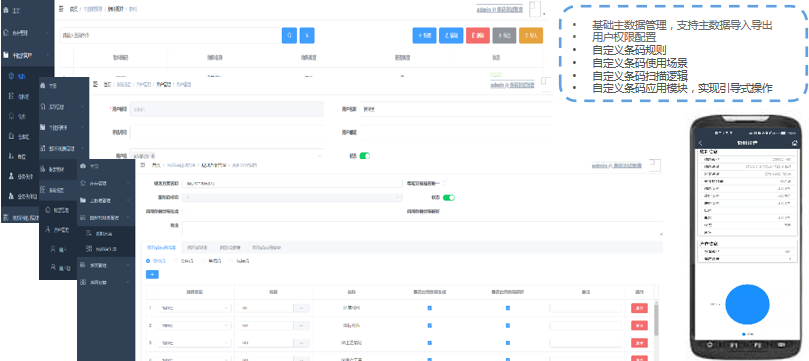
Task: Toggle hamburger icon in user edit window
Action: (x=95, y=84)
